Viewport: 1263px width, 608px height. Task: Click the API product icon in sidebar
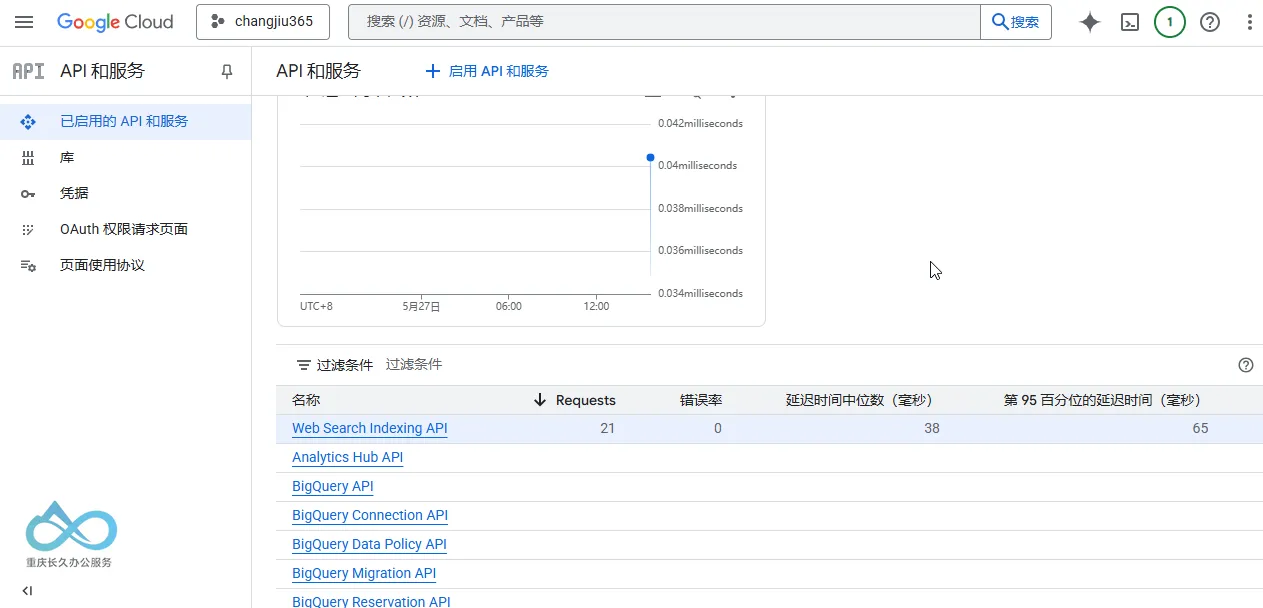tap(28, 71)
